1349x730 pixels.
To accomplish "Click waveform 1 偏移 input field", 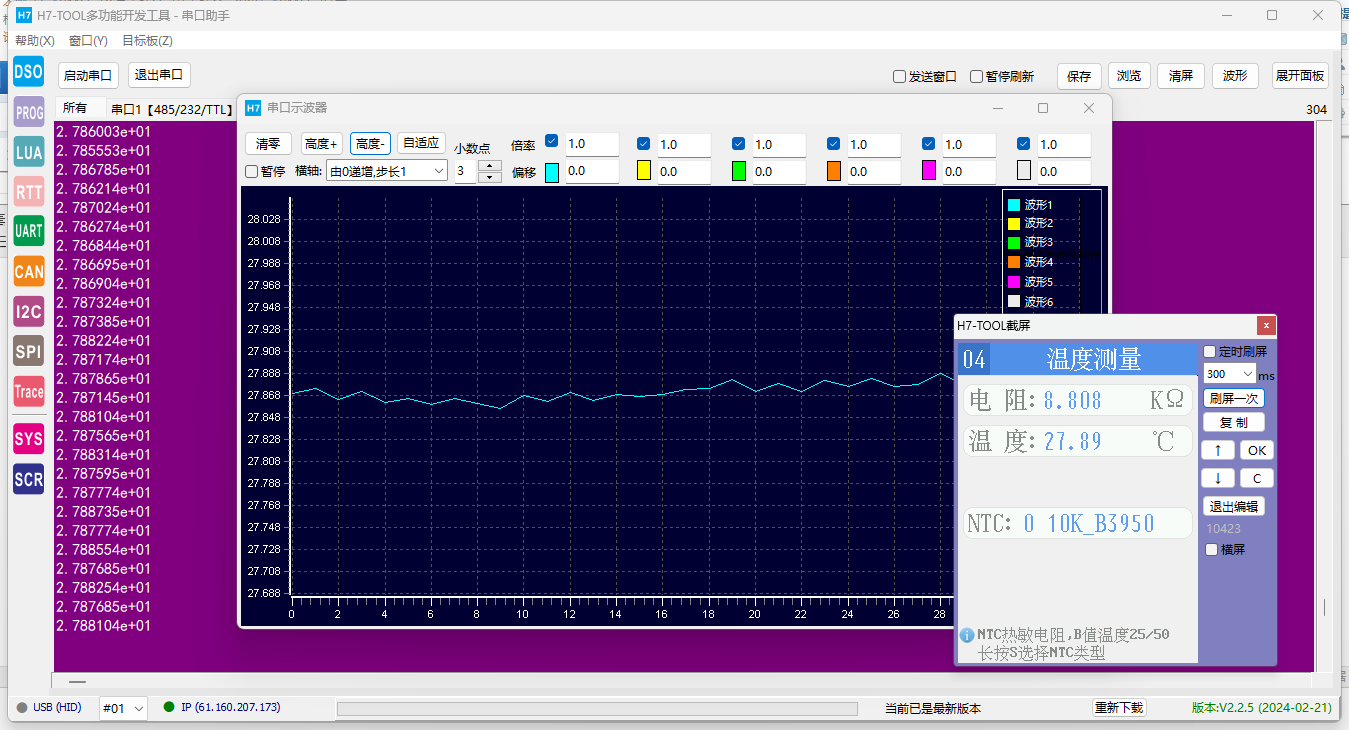I will (592, 172).
